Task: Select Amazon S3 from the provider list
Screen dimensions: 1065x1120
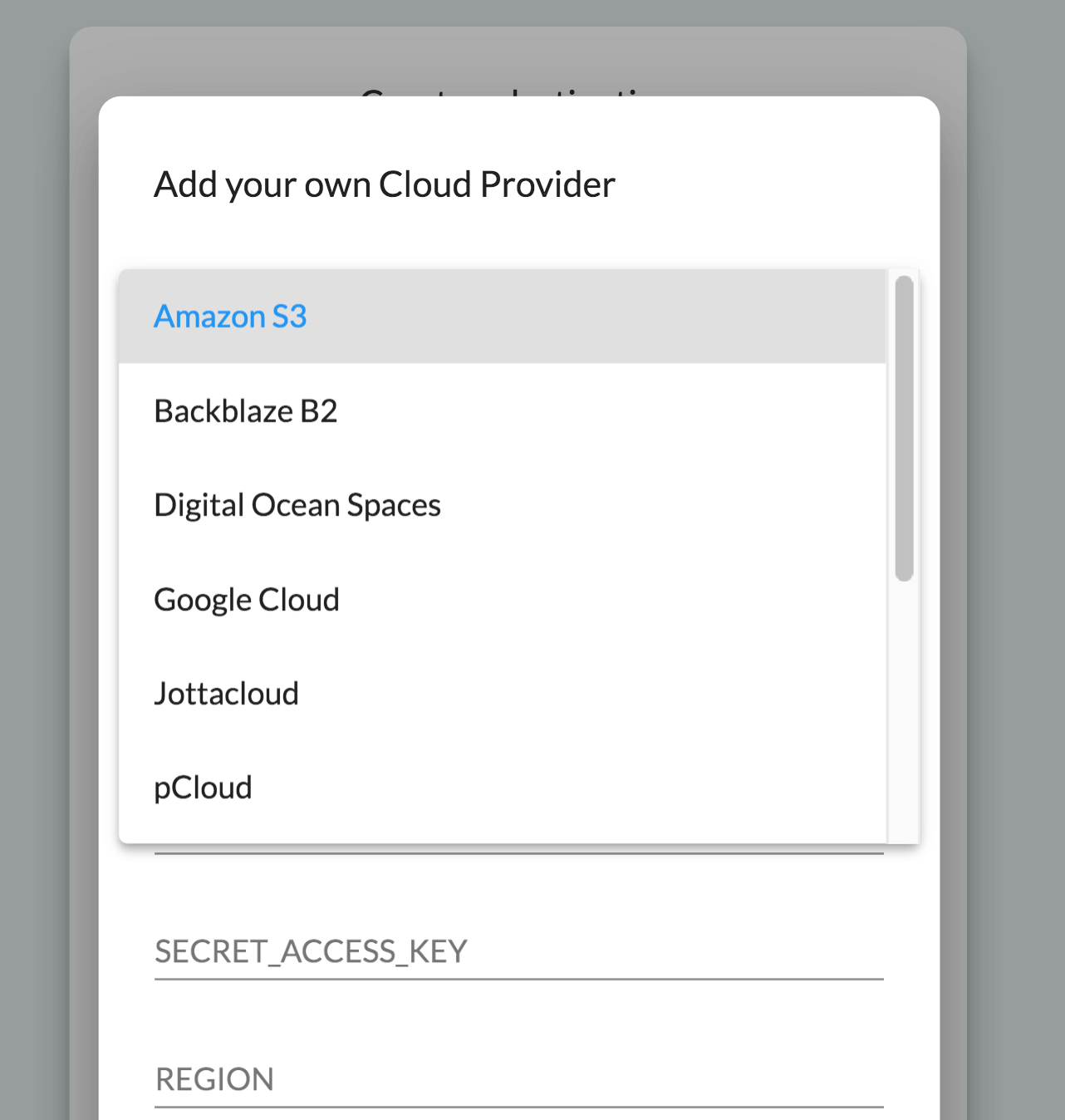Action: tap(230, 317)
